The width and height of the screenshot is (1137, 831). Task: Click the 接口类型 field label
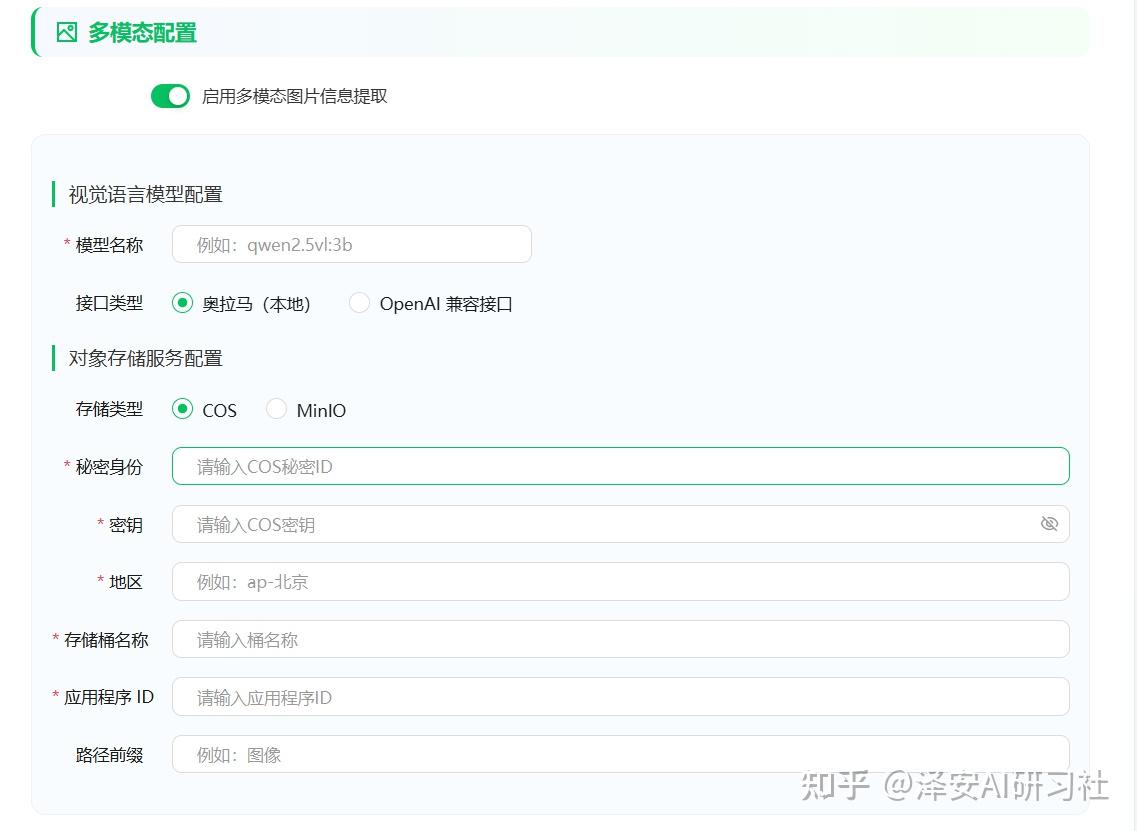109,303
